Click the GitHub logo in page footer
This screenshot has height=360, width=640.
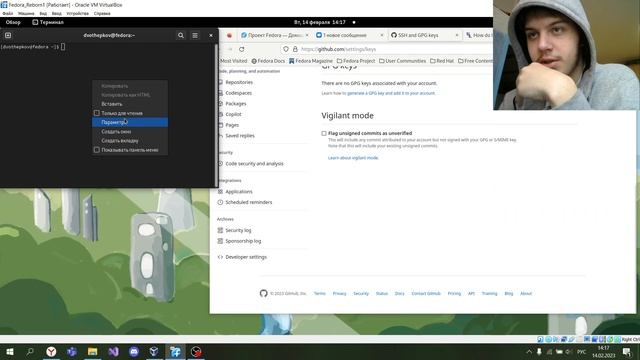pyautogui.click(x=264, y=293)
